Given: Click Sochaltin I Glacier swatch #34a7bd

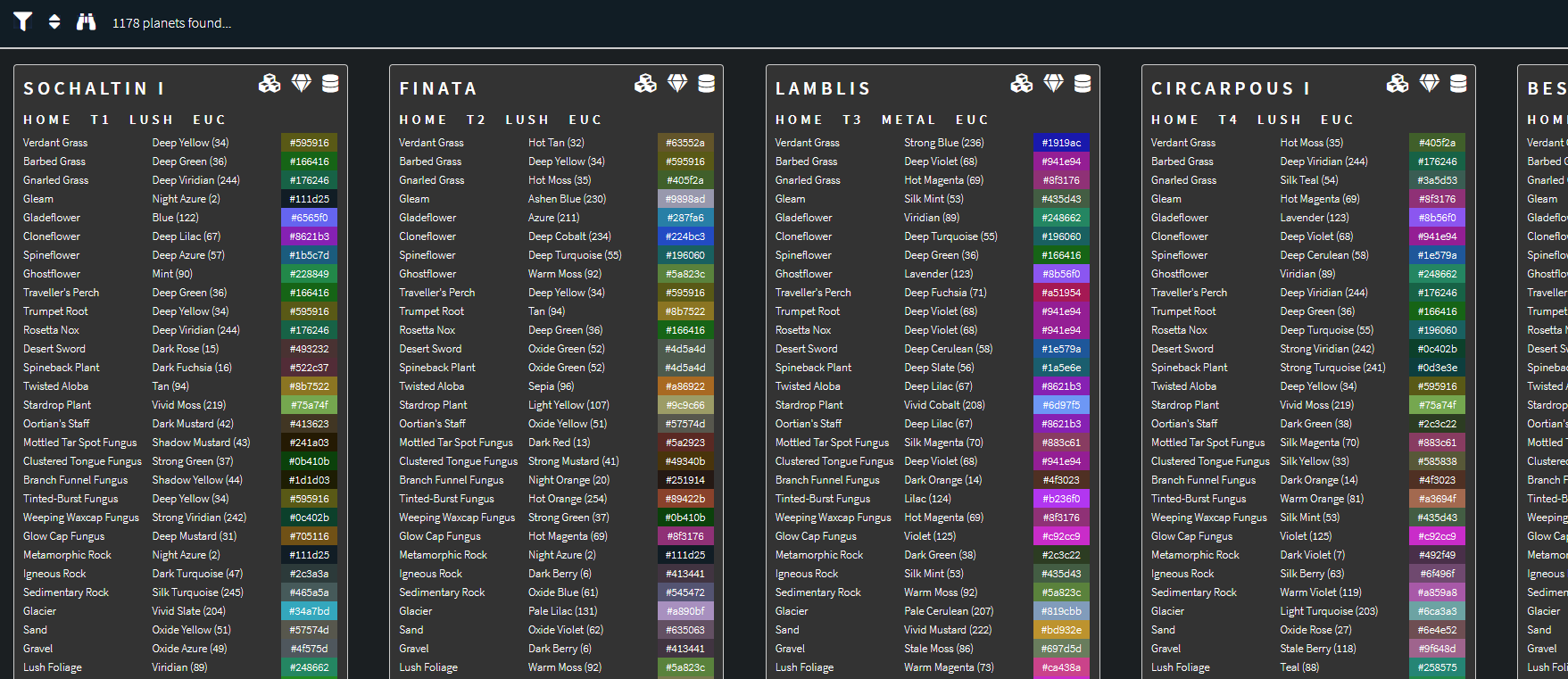Looking at the screenshot, I should [x=309, y=611].
